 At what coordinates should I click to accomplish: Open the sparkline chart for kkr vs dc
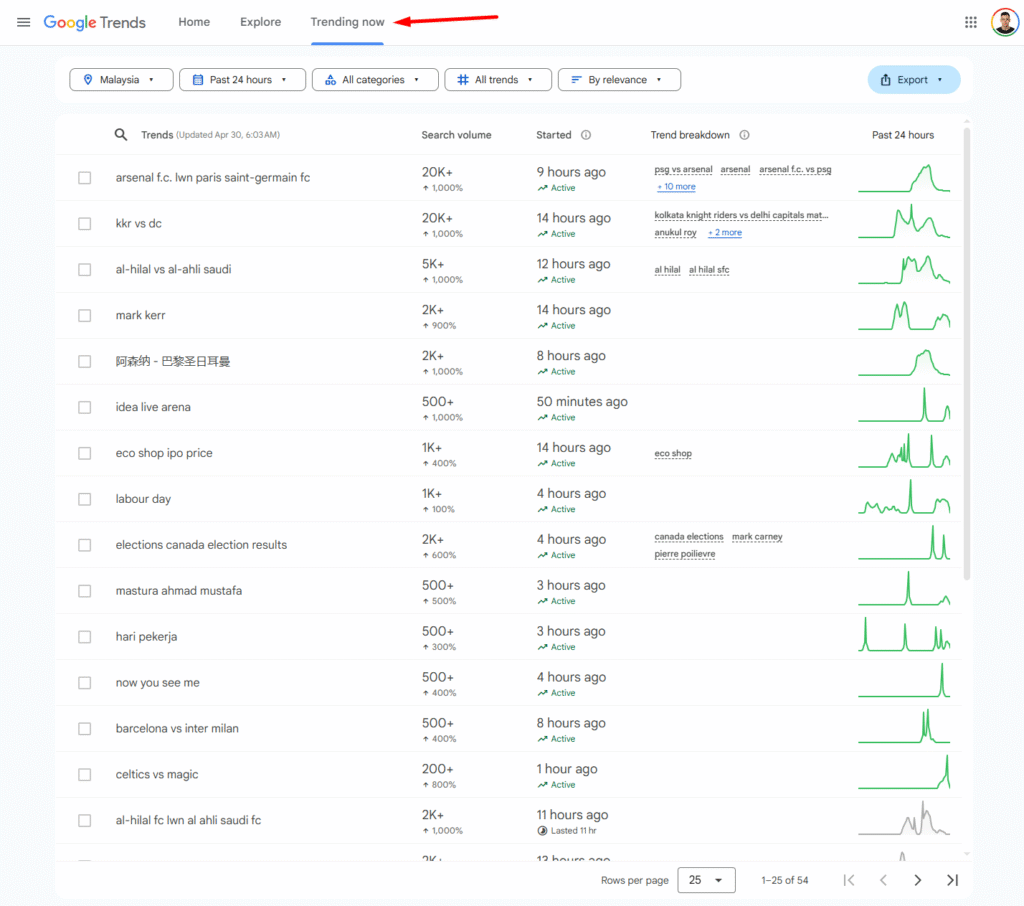coord(904,221)
